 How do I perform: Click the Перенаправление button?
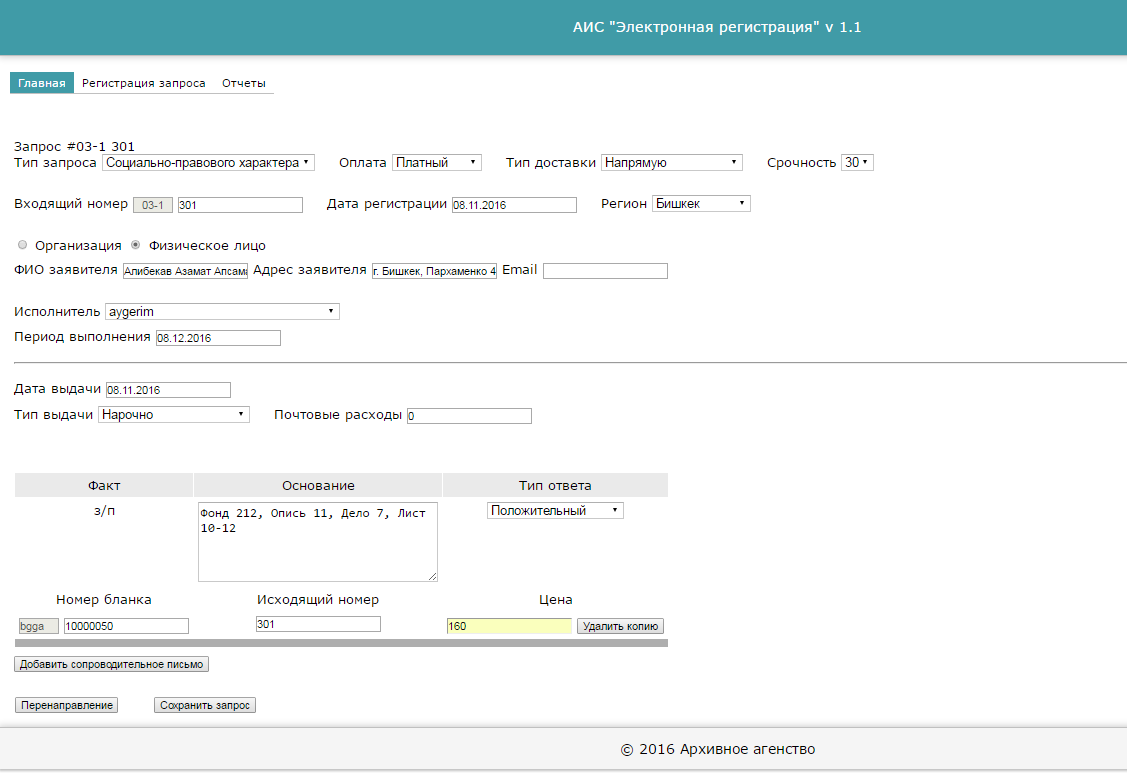coord(67,705)
